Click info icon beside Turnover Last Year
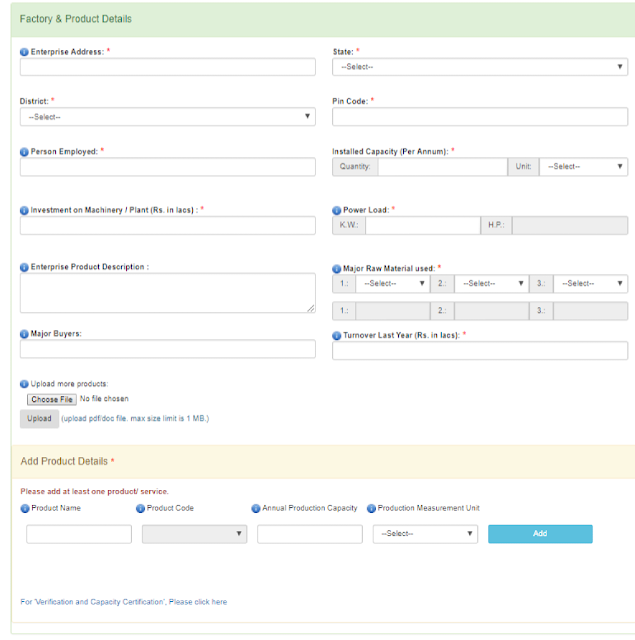 (x=336, y=335)
